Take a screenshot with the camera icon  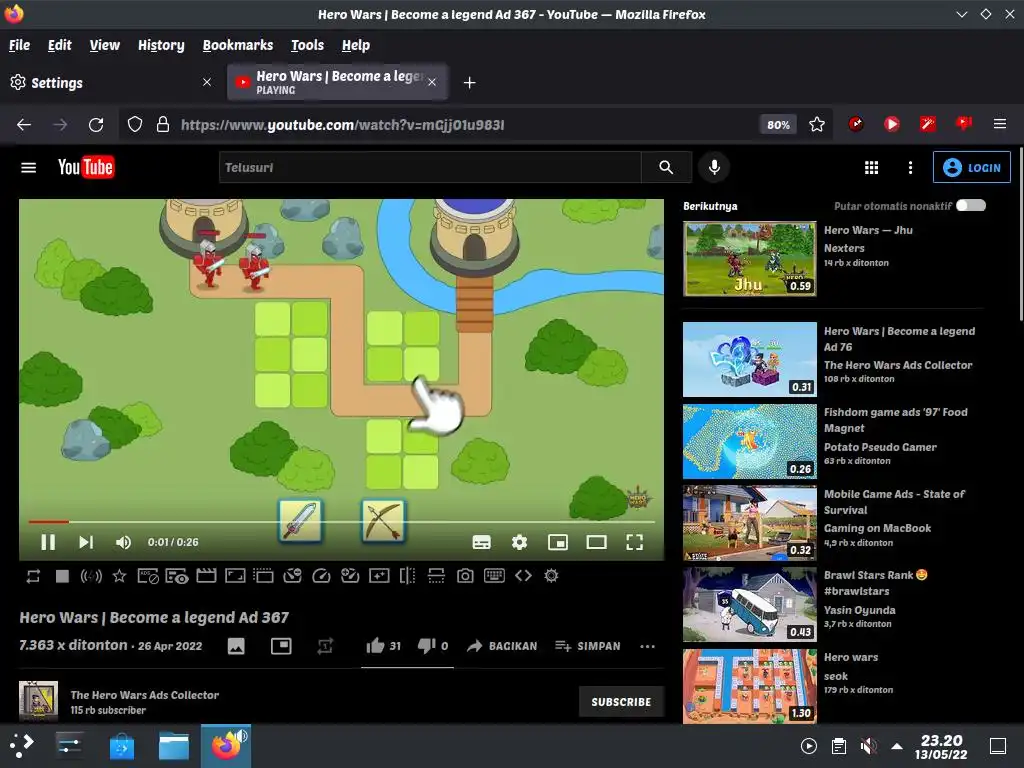click(x=465, y=576)
